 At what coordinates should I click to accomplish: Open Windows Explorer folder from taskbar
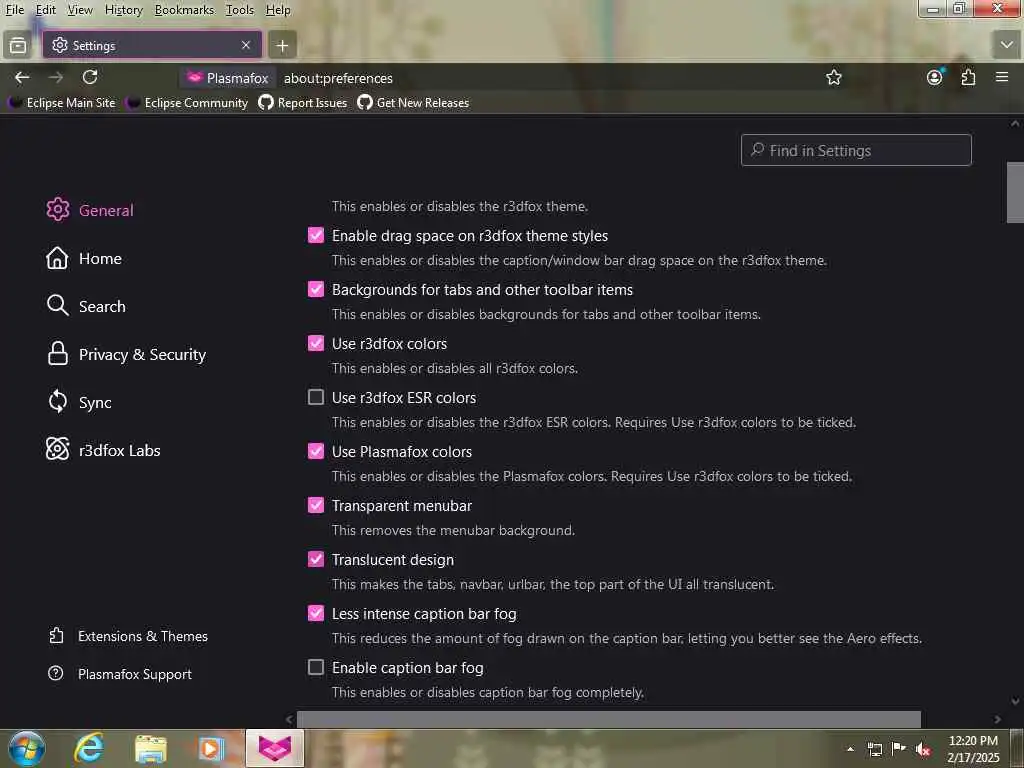click(x=151, y=748)
